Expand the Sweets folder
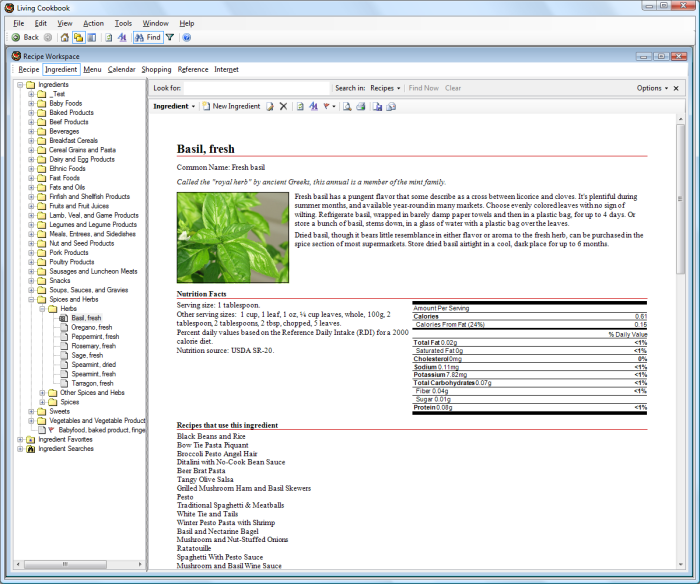The height and width of the screenshot is (584, 700). tap(31, 412)
